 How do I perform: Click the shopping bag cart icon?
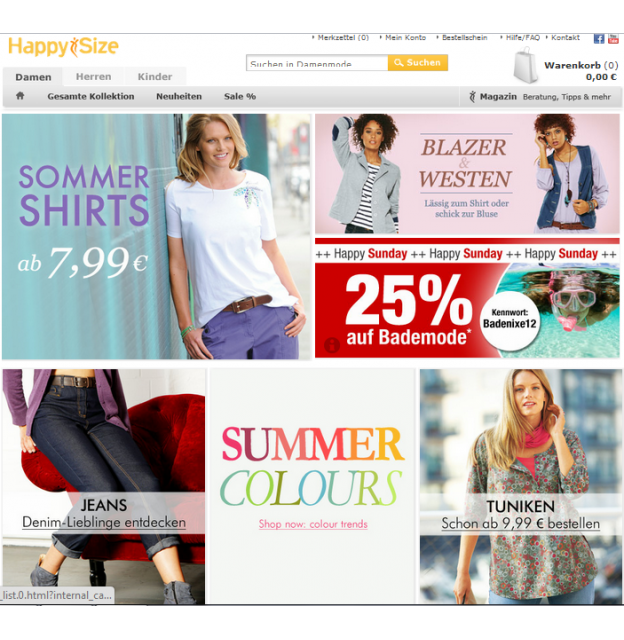click(x=526, y=65)
